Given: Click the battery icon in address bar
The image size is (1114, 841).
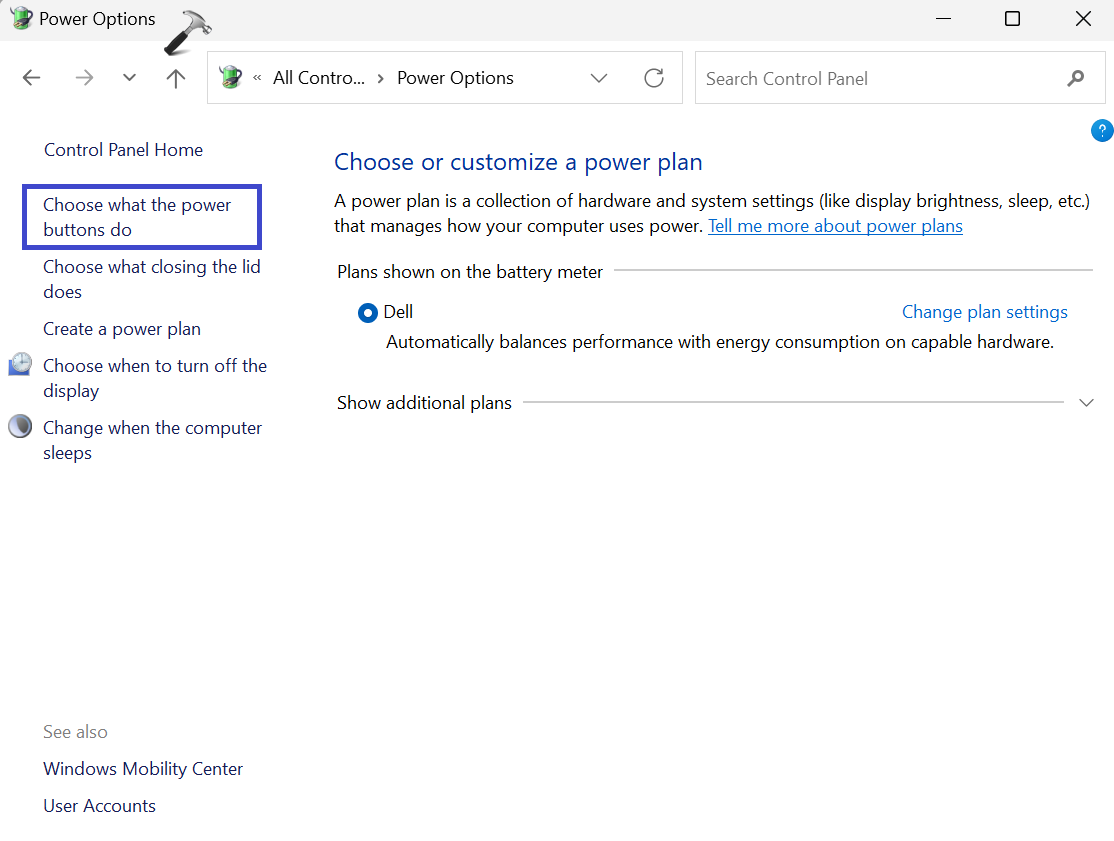Looking at the screenshot, I should 231,78.
